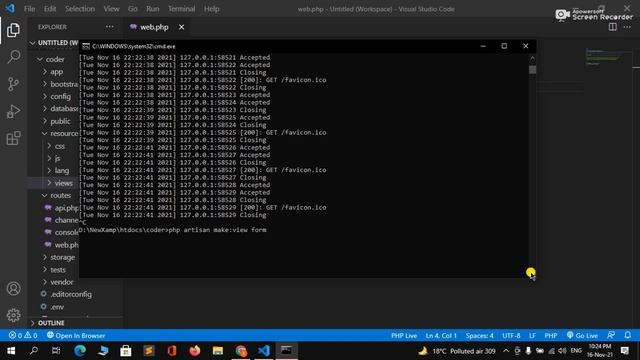Change encoding via UTF-8
The image size is (640, 360).
pyautogui.click(x=511, y=336)
